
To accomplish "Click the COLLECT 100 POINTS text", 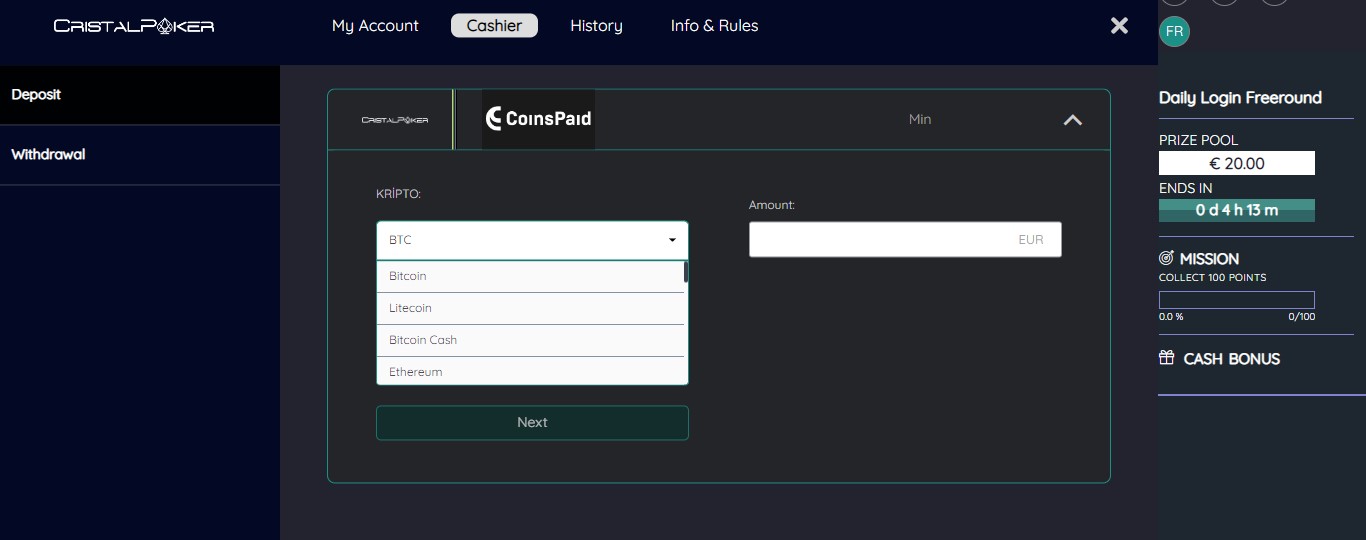I will pos(1212,277).
